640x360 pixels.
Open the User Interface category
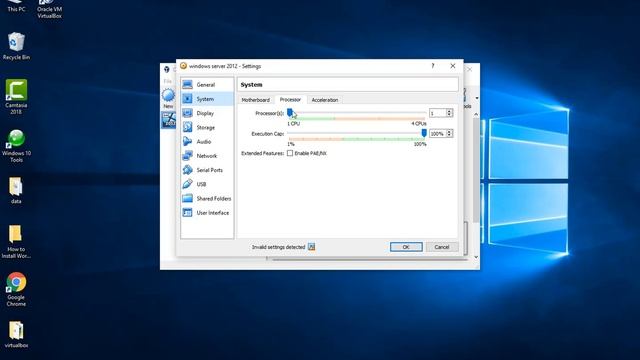click(207, 213)
